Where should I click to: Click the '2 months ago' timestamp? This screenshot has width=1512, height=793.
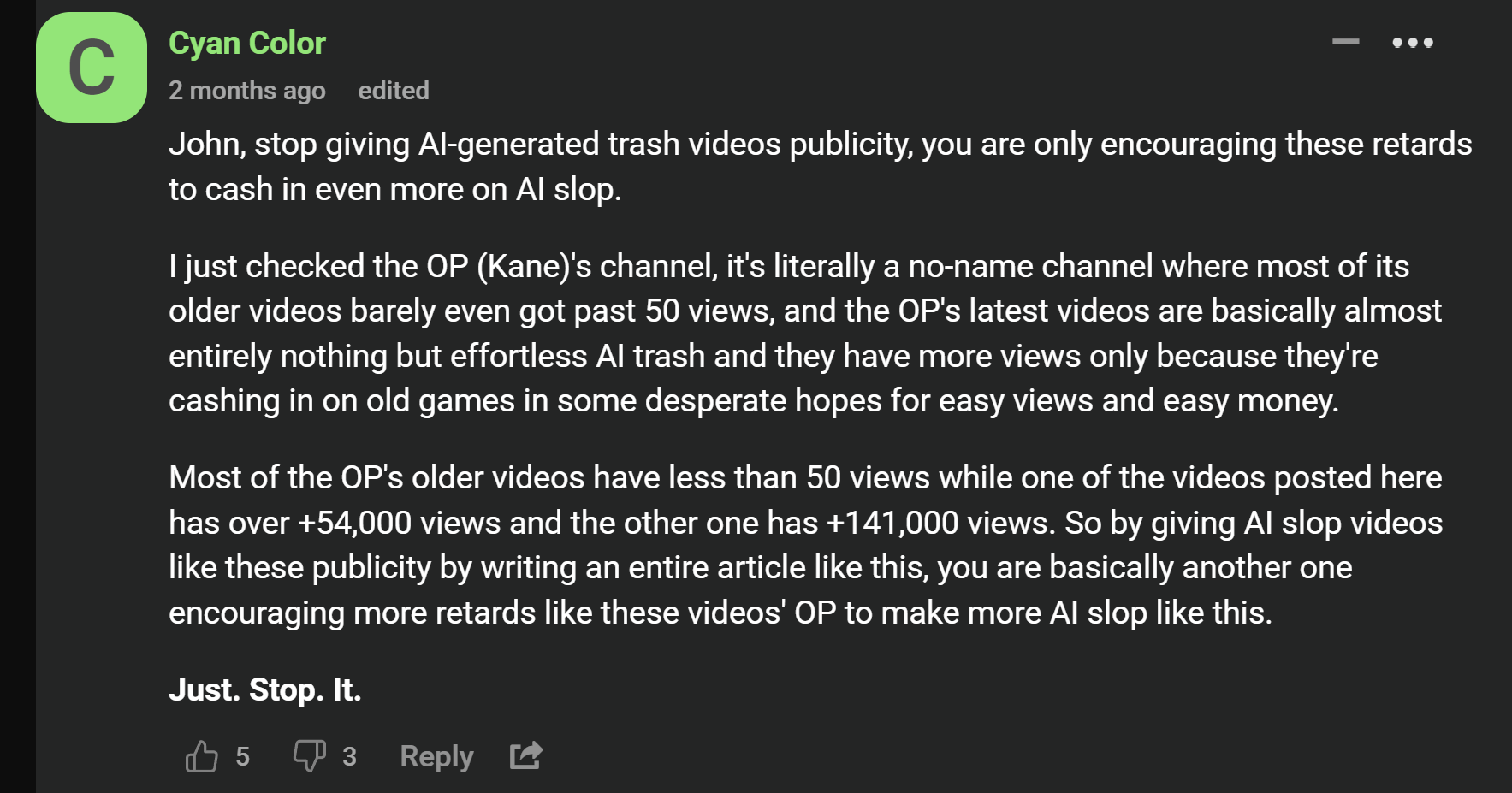(246, 91)
